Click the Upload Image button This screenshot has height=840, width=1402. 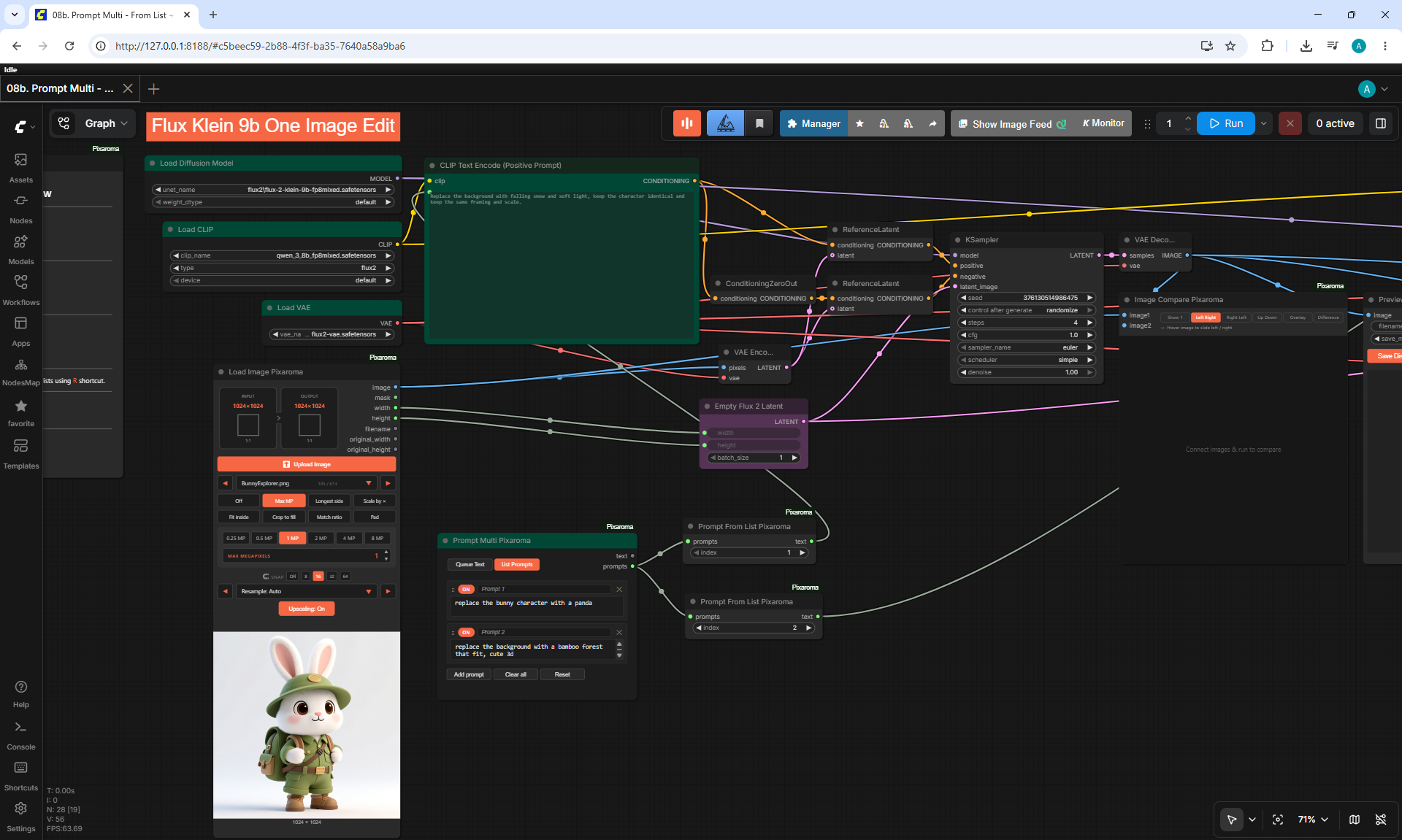[307, 464]
